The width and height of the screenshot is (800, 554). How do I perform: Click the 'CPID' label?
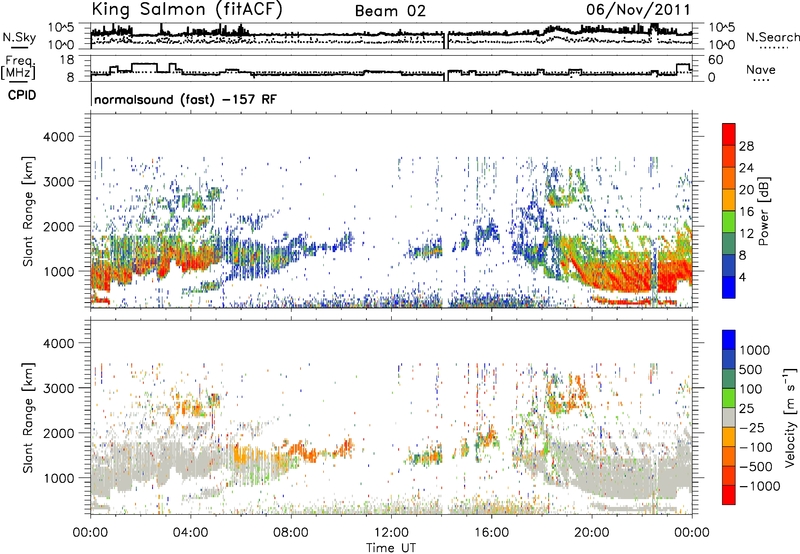coord(22,95)
